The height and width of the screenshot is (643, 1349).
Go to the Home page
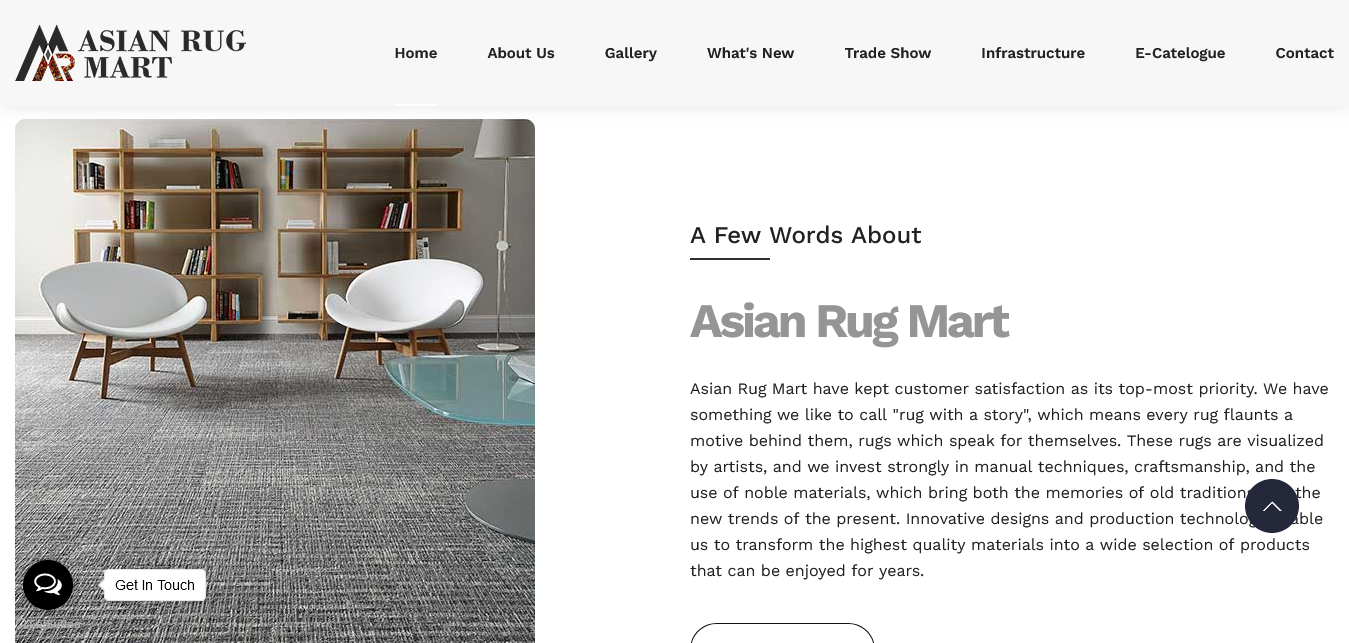tap(416, 53)
